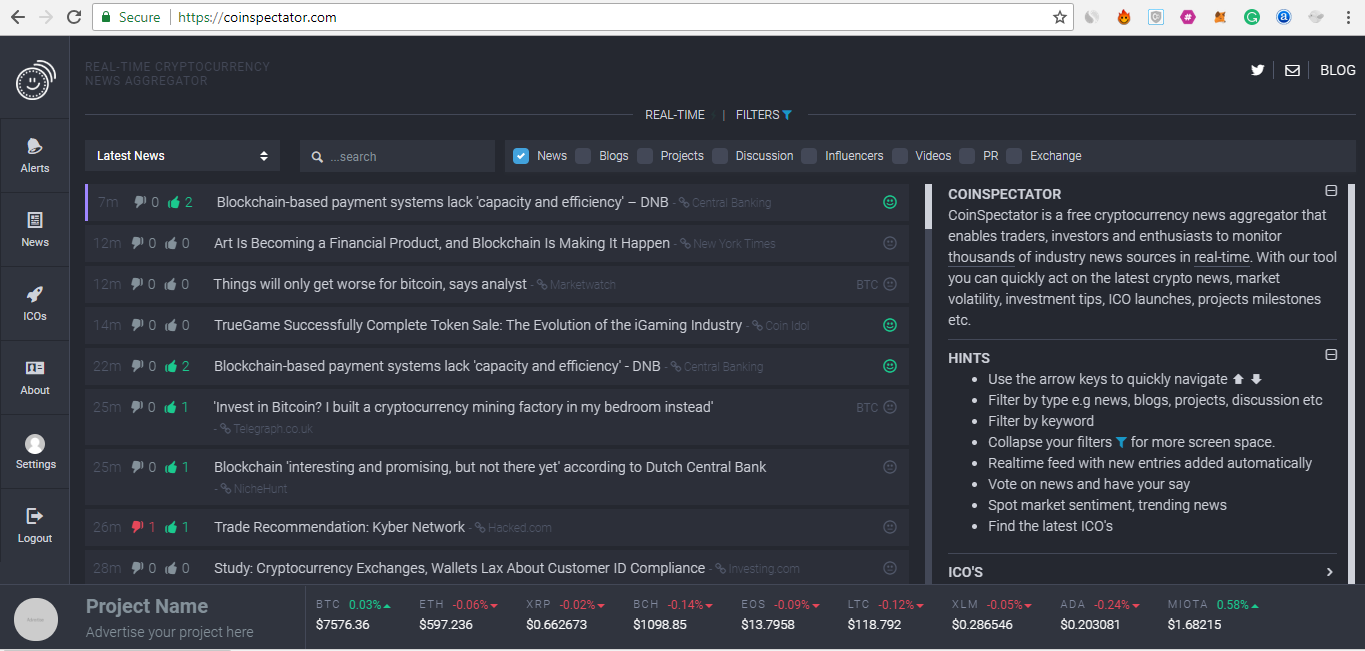Uncheck the News filter checkbox

pyautogui.click(x=521, y=156)
